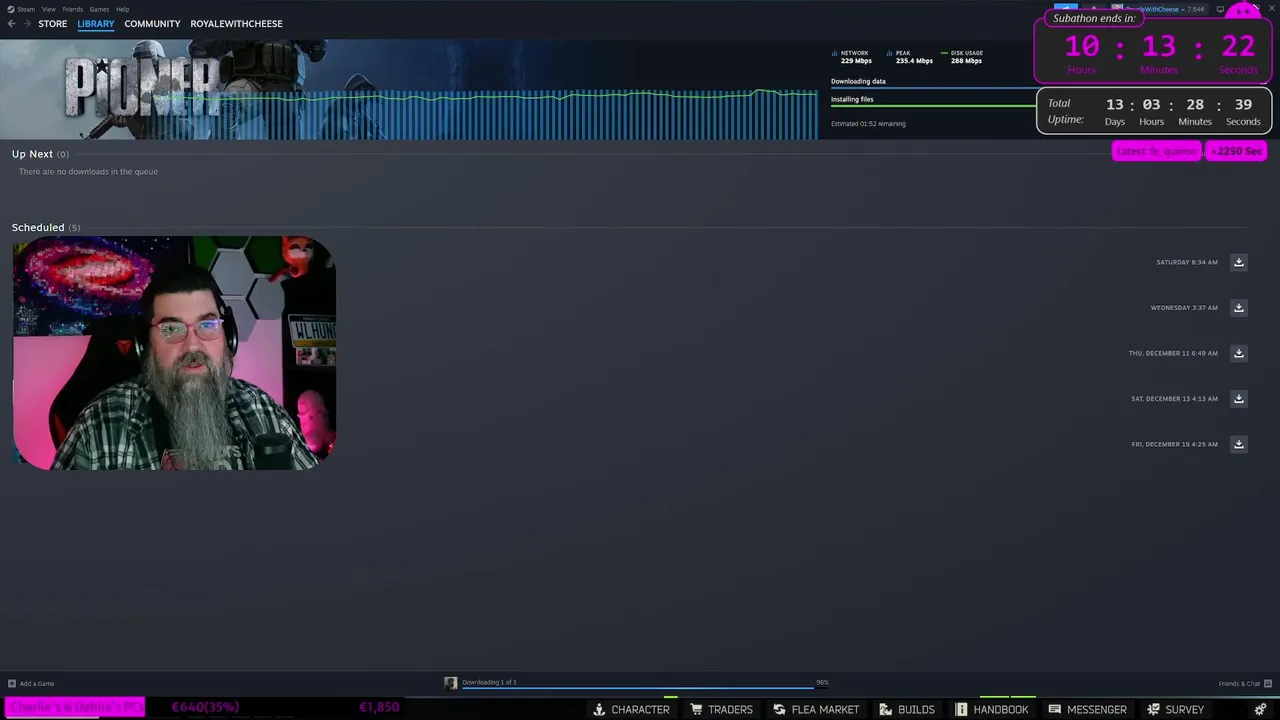1280x720 pixels.
Task: Open the FLEA MARKET tab
Action: coord(816,710)
